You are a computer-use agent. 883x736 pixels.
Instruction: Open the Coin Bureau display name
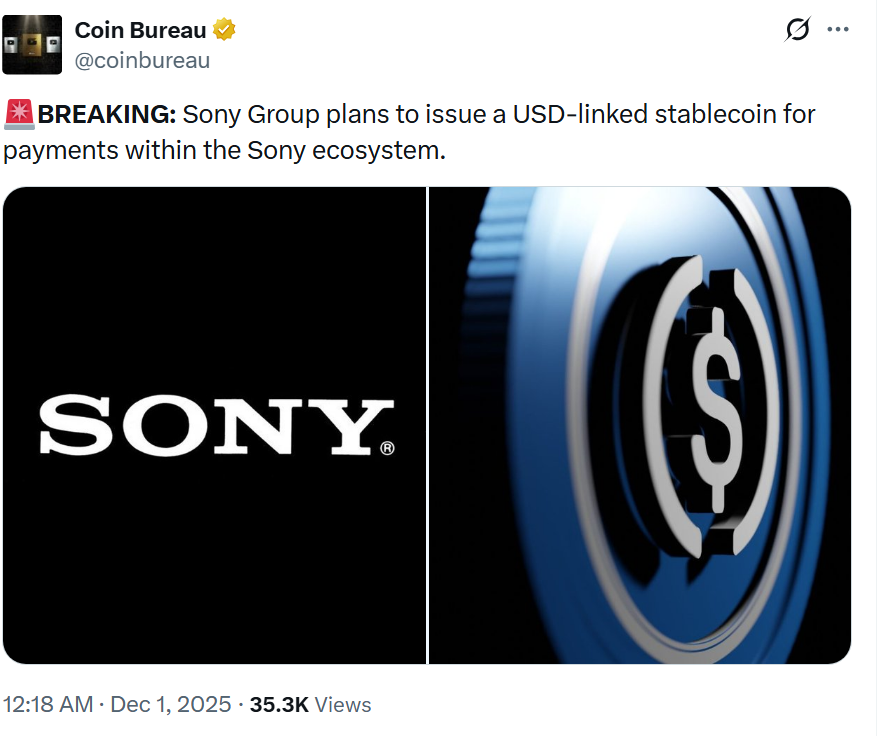click(139, 30)
